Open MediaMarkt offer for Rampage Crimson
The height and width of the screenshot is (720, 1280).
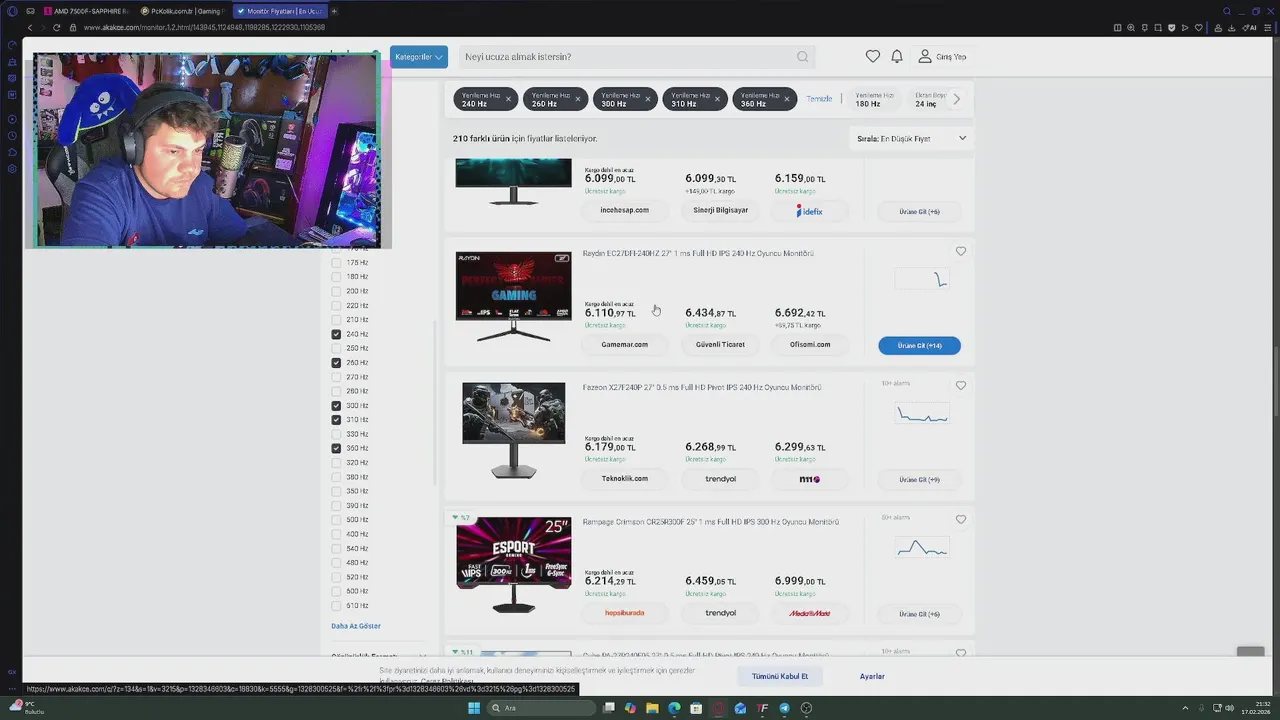click(810, 613)
